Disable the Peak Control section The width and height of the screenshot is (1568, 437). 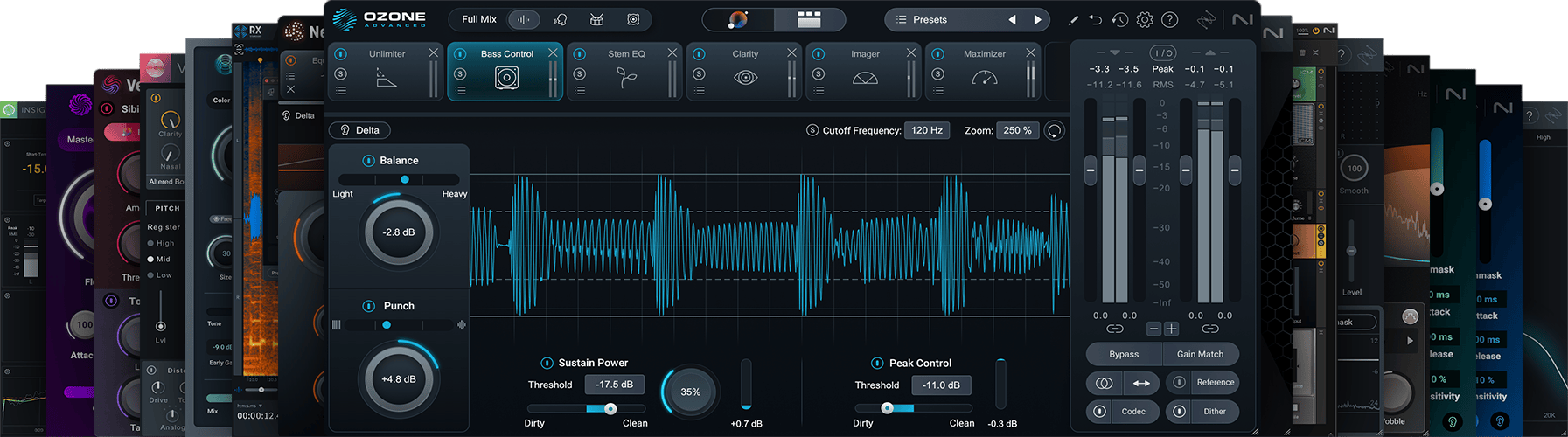click(x=877, y=363)
